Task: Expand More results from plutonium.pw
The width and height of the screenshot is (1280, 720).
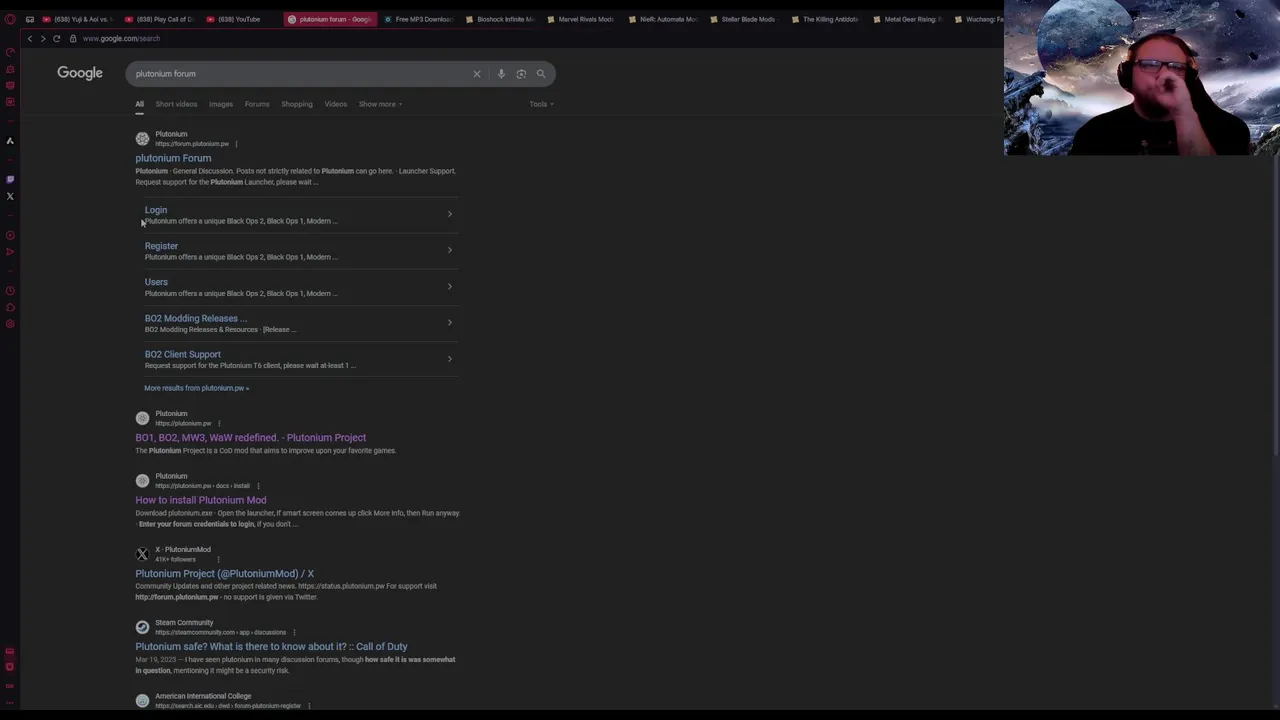Action: click(196, 388)
